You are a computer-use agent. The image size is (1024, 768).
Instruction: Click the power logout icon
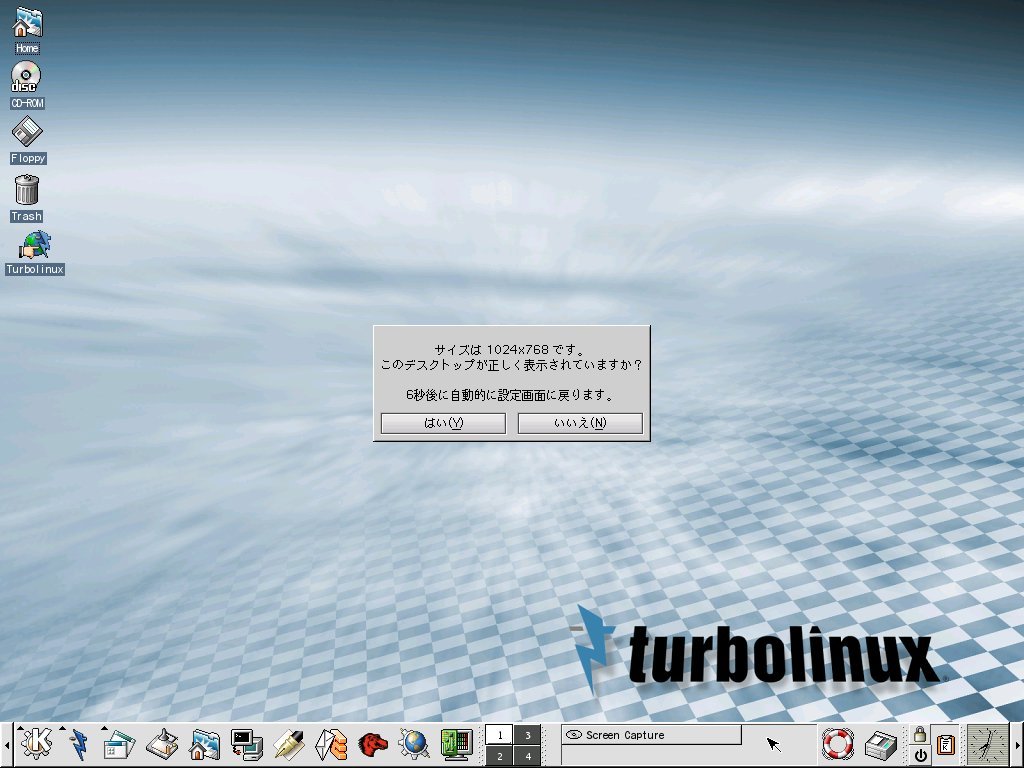click(920, 756)
